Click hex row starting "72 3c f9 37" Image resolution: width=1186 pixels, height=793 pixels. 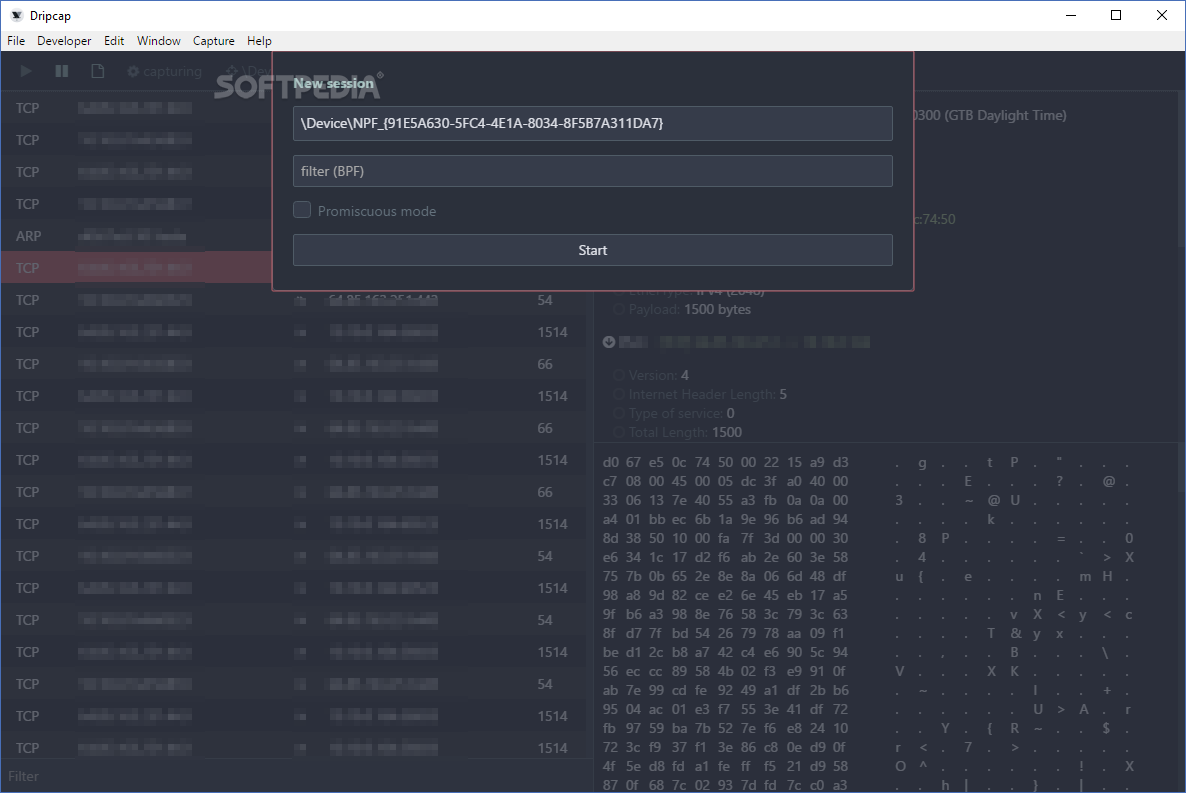725,747
